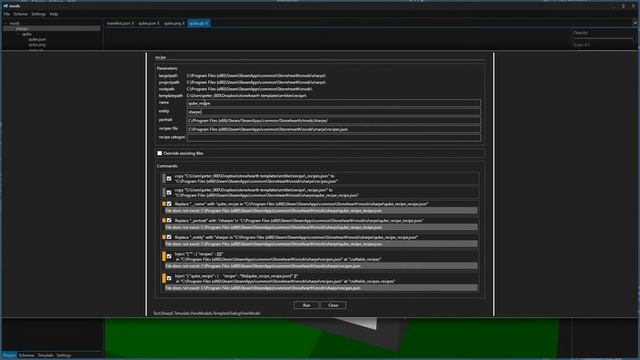Click the recipes file input field
Viewport: 640px width, 360px height.
pos(333,129)
